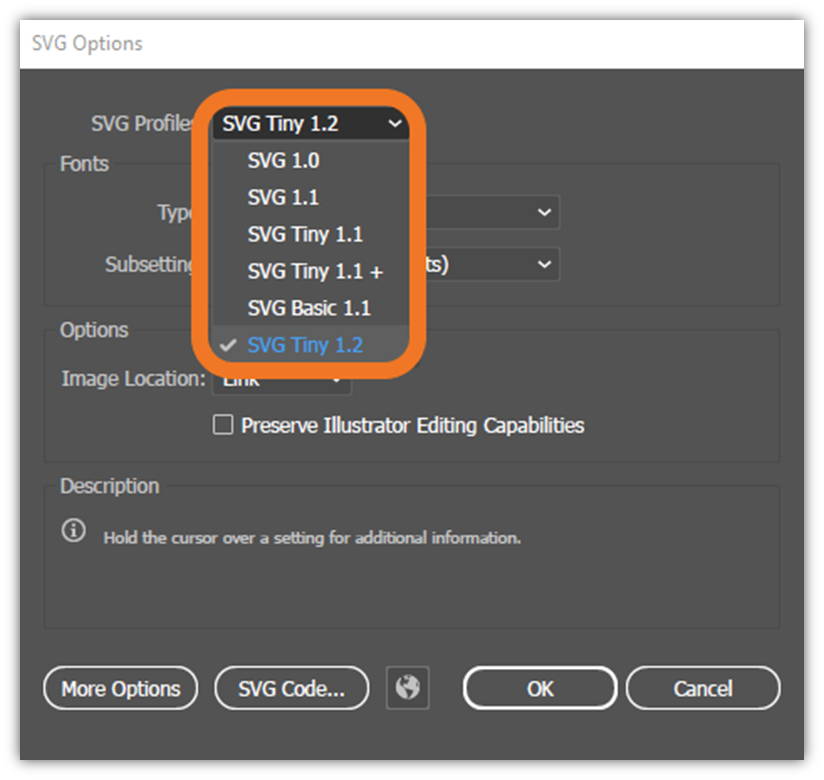Choose the plain SVG 1.1 profile option
824x780 pixels.
[311, 198]
